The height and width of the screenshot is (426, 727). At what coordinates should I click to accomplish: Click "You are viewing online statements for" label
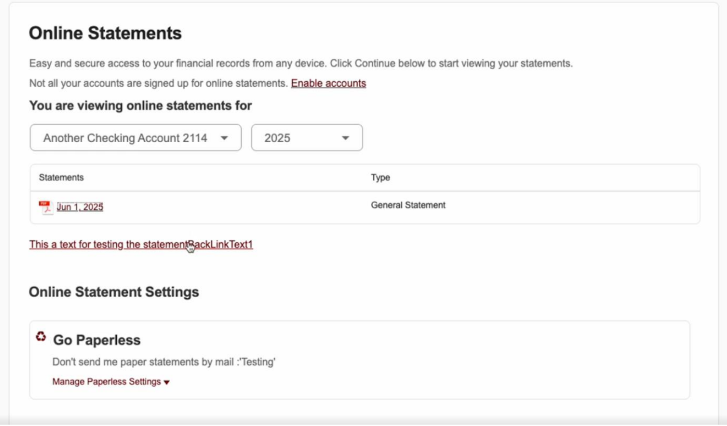coord(140,106)
